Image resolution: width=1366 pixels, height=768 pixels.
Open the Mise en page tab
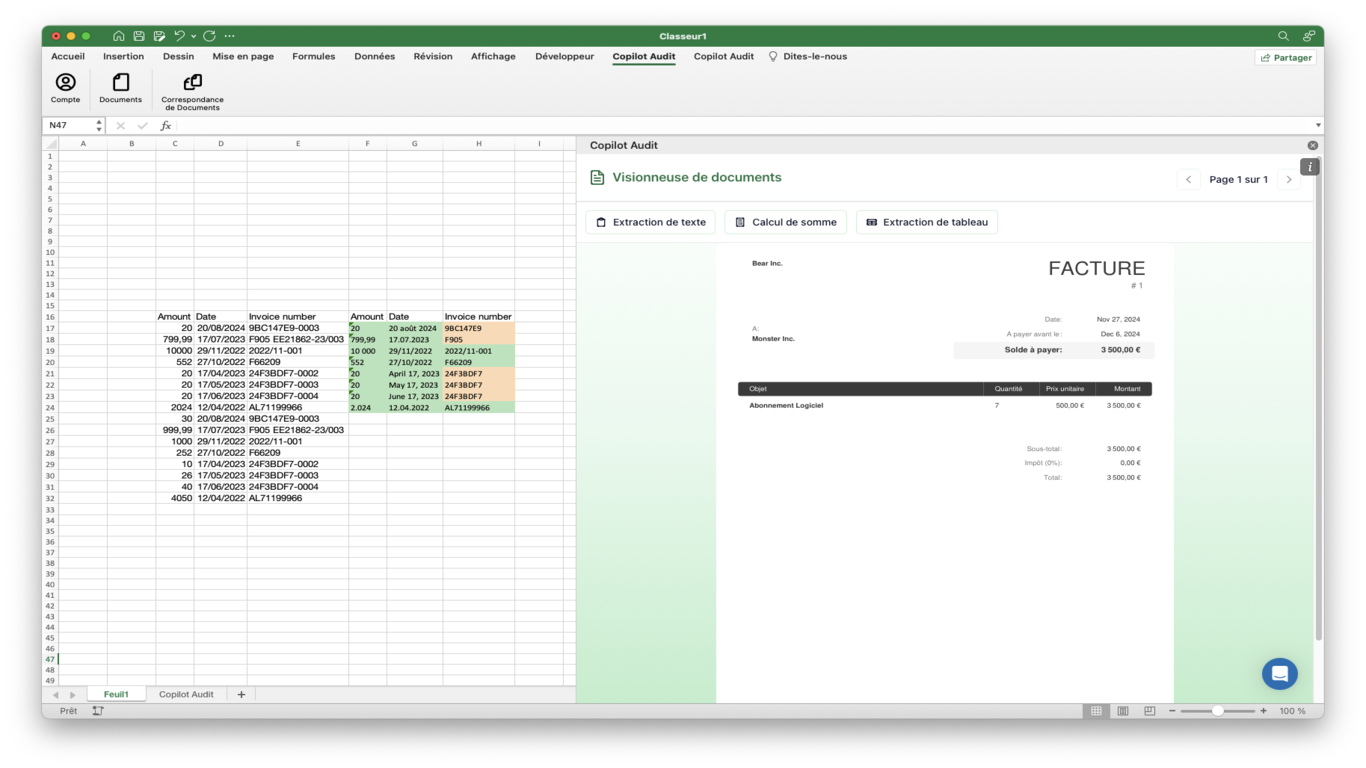click(243, 57)
